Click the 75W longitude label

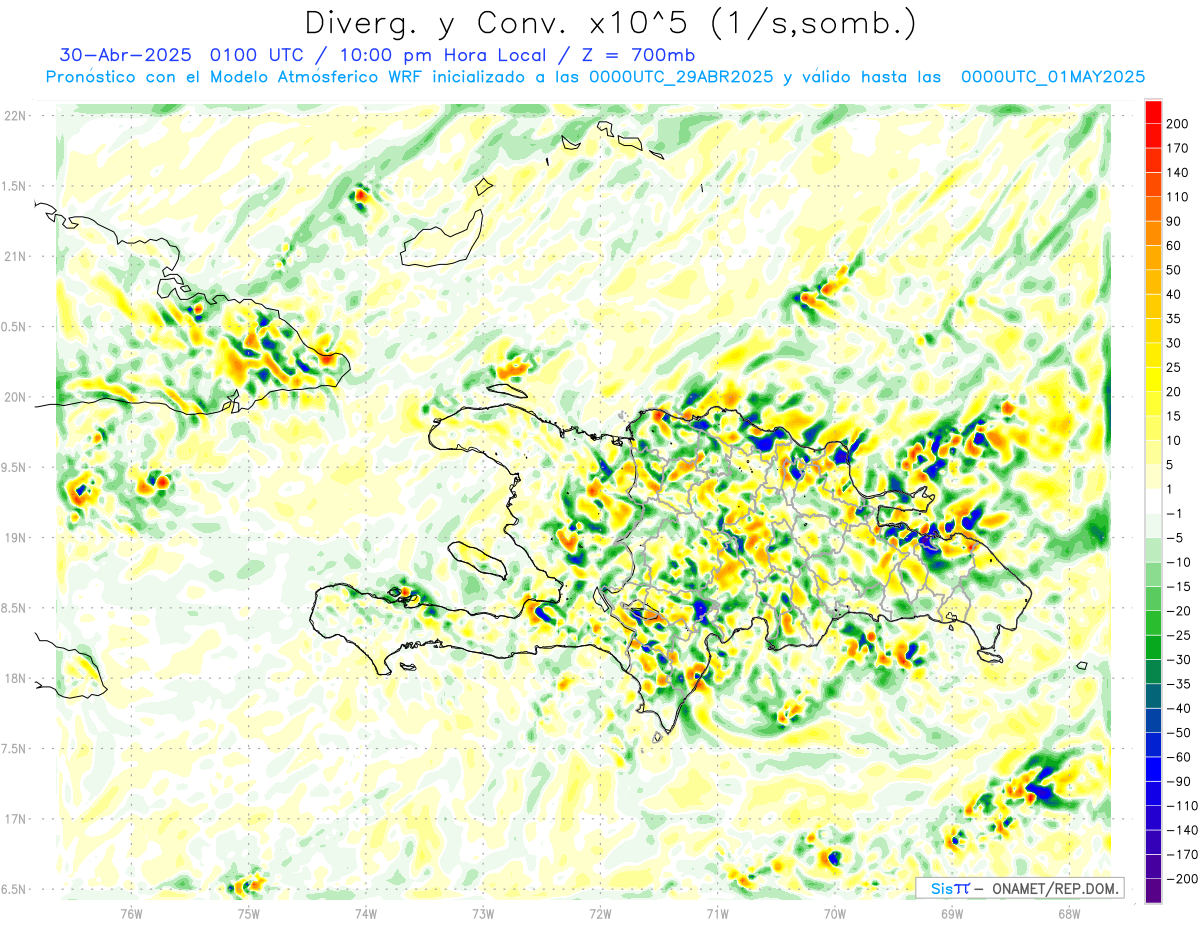(249, 913)
